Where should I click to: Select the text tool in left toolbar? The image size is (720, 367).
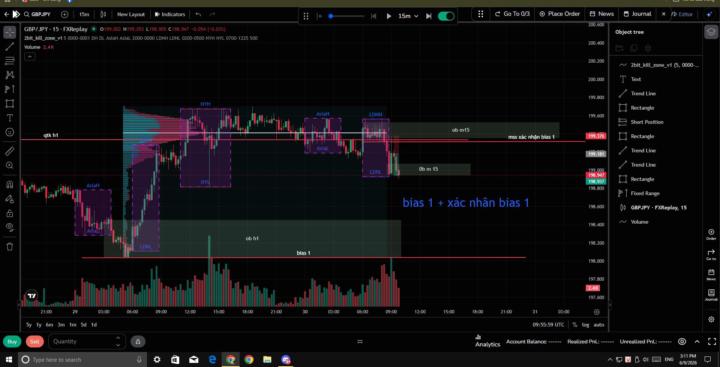9,118
